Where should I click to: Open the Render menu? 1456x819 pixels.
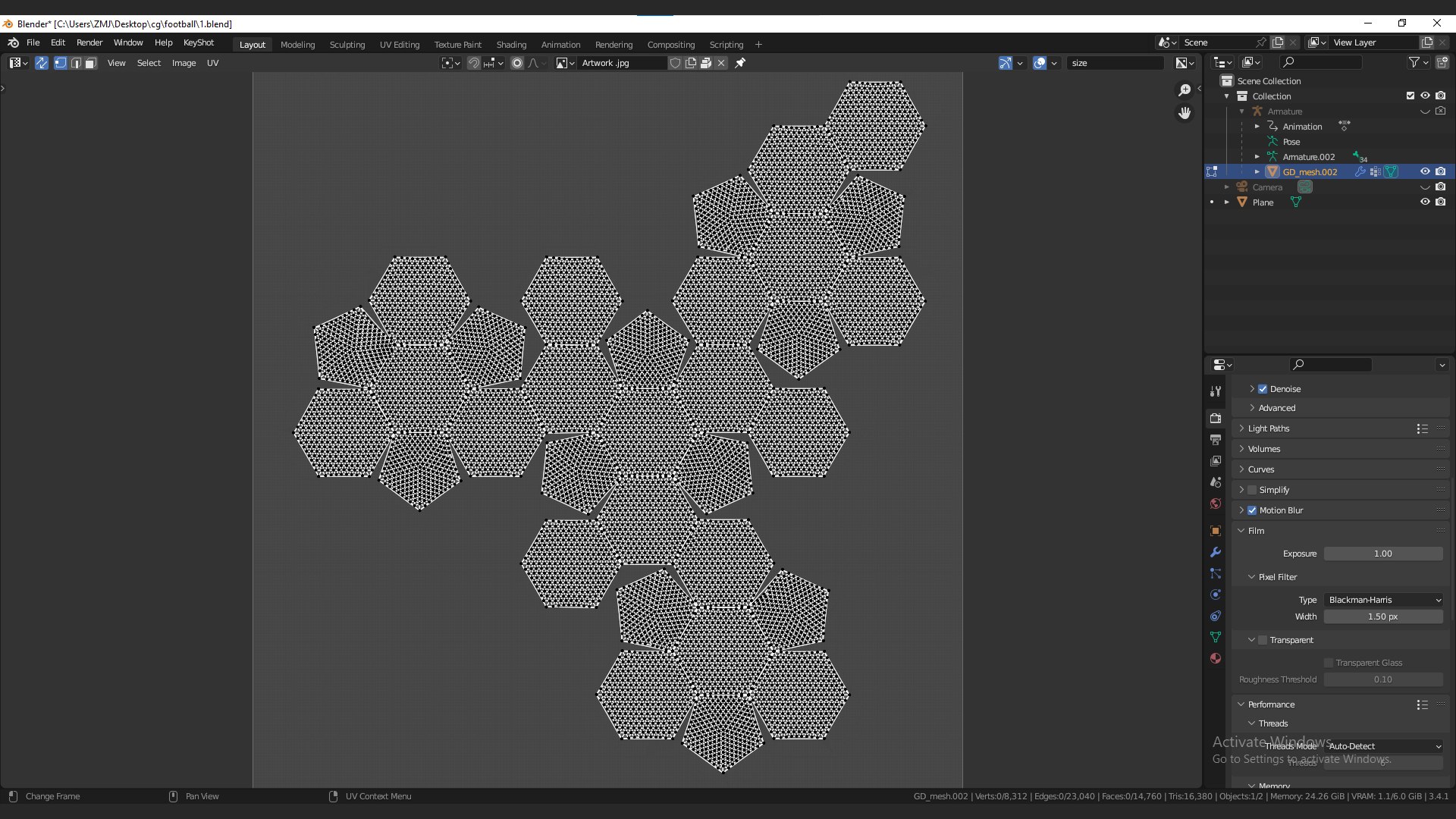click(x=89, y=42)
